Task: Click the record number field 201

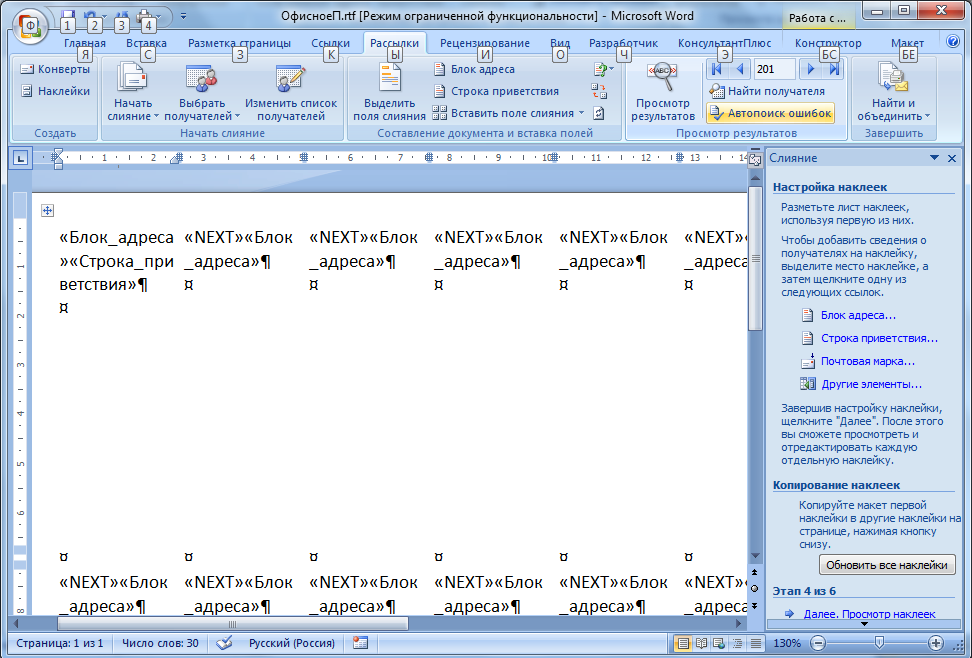Action: (x=774, y=69)
